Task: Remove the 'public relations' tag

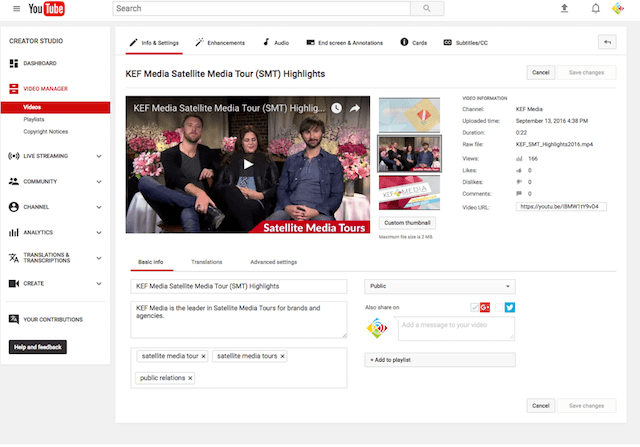Action: [190, 378]
